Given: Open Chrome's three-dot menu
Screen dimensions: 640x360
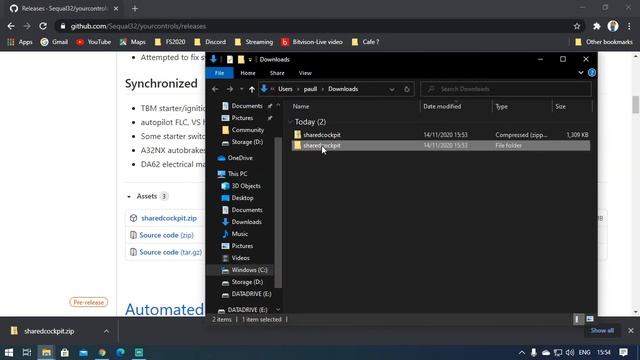Looking at the screenshot, I should point(629,26).
